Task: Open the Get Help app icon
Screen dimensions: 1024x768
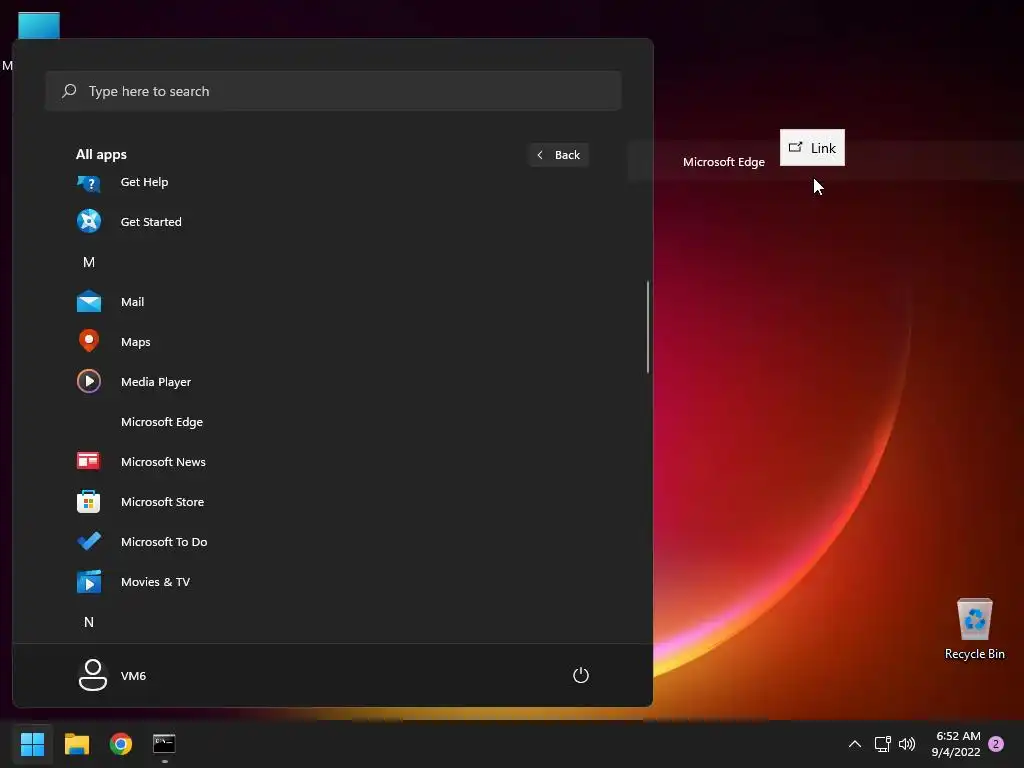Action: pyautogui.click(x=89, y=183)
